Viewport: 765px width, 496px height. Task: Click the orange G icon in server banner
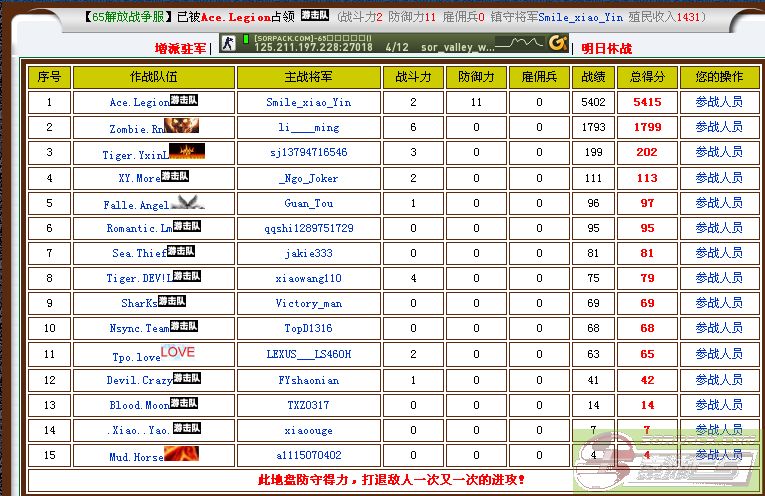pyautogui.click(x=557, y=45)
